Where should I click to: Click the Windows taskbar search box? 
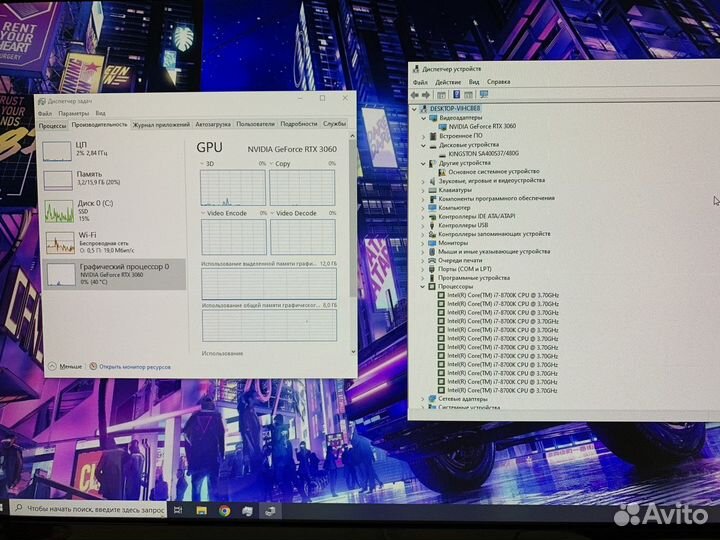click(x=88, y=509)
